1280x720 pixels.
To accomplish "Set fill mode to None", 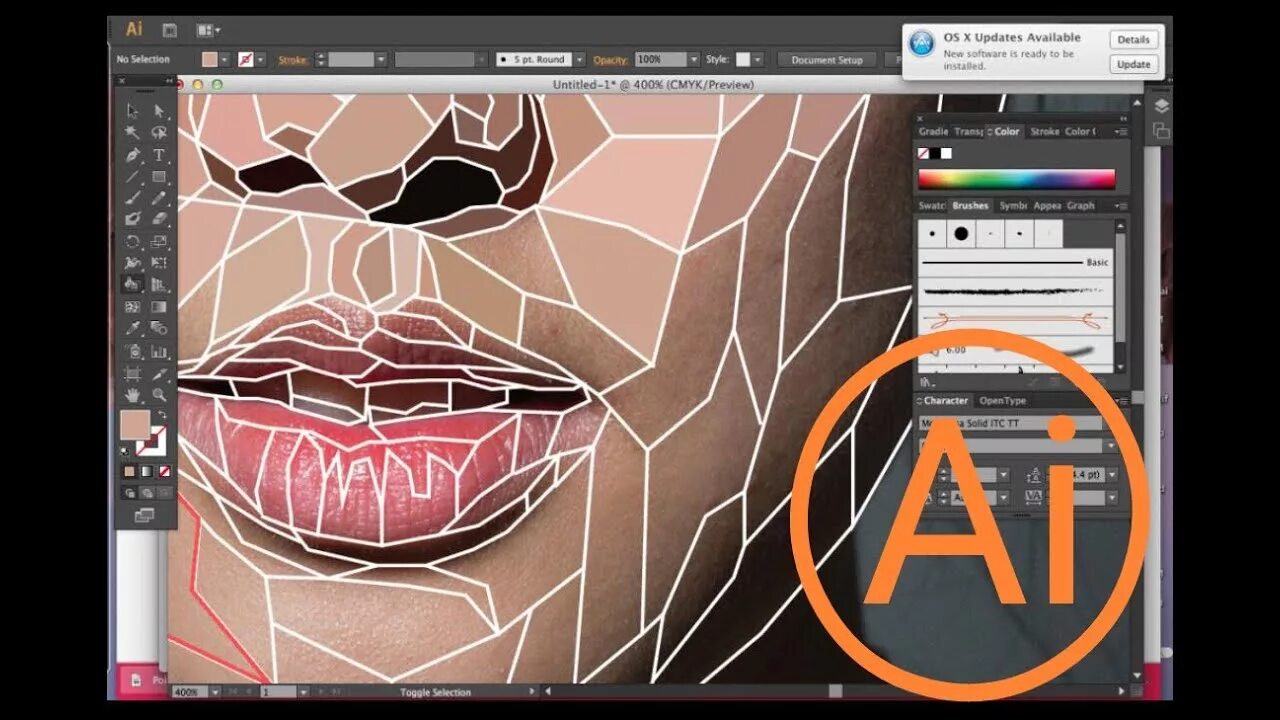I will [164, 471].
